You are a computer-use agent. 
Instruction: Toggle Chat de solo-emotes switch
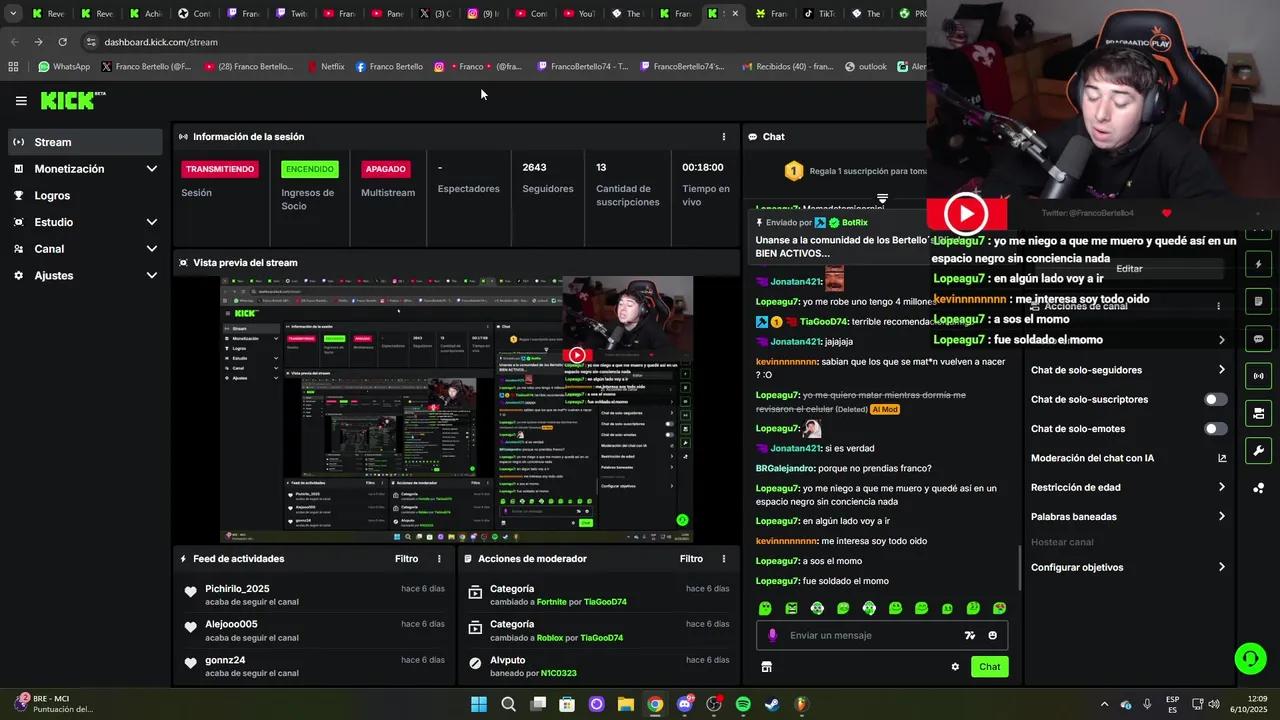pyautogui.click(x=1215, y=429)
